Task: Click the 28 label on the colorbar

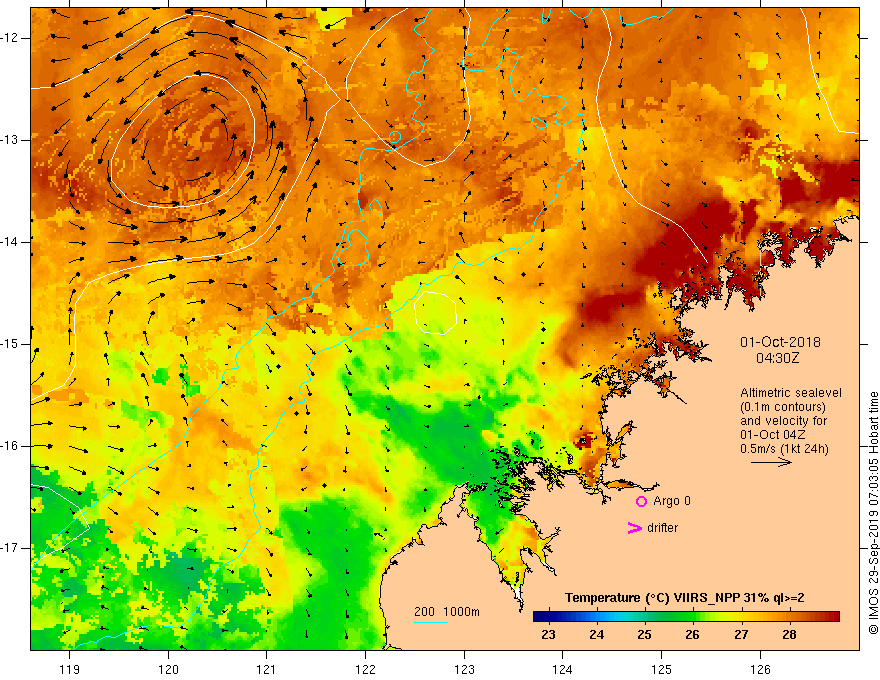Action: pyautogui.click(x=789, y=635)
